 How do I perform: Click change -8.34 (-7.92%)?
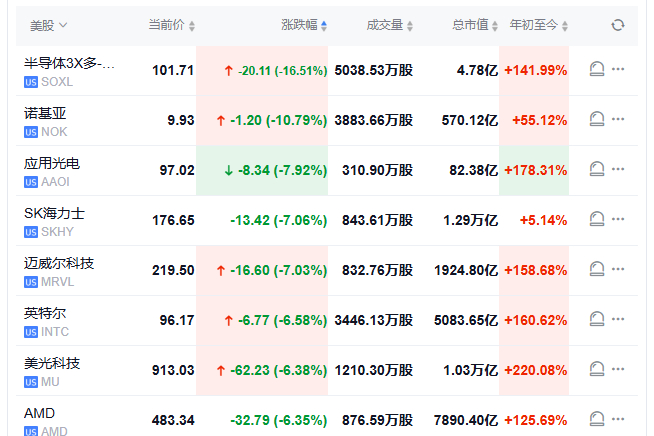pos(282,171)
